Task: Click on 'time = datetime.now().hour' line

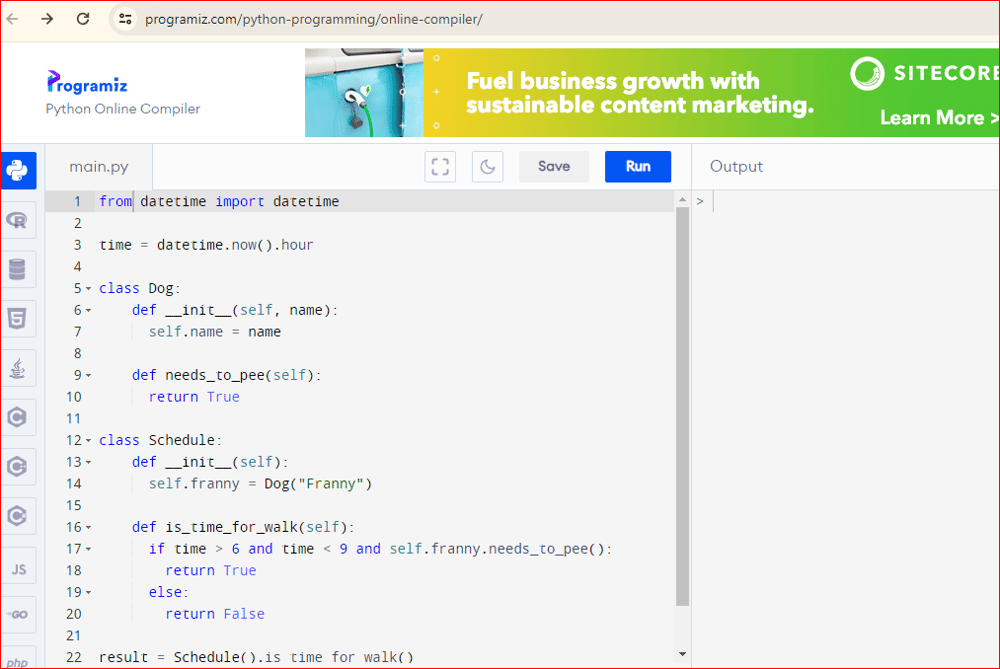Action: (206, 245)
